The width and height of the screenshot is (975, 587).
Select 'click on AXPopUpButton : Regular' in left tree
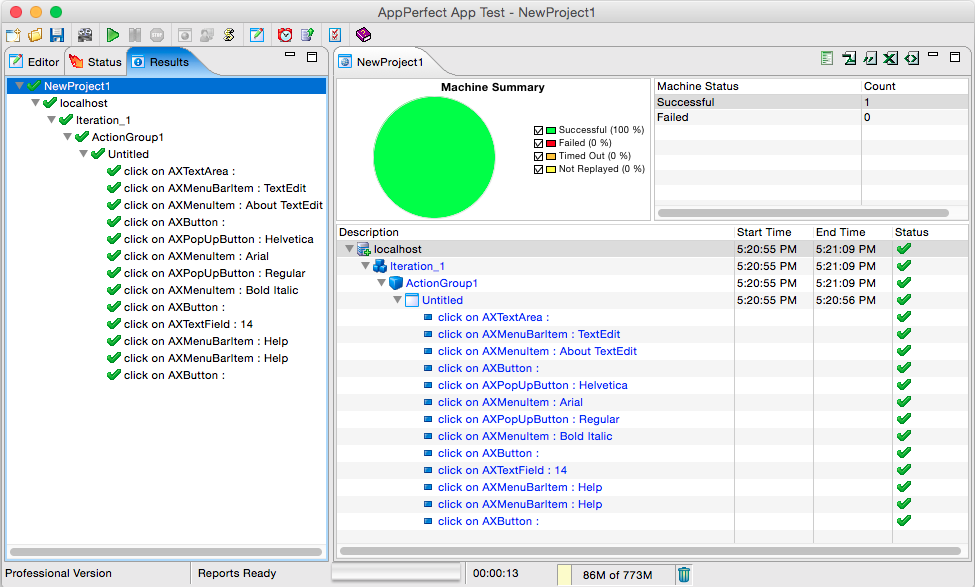[x=215, y=273]
